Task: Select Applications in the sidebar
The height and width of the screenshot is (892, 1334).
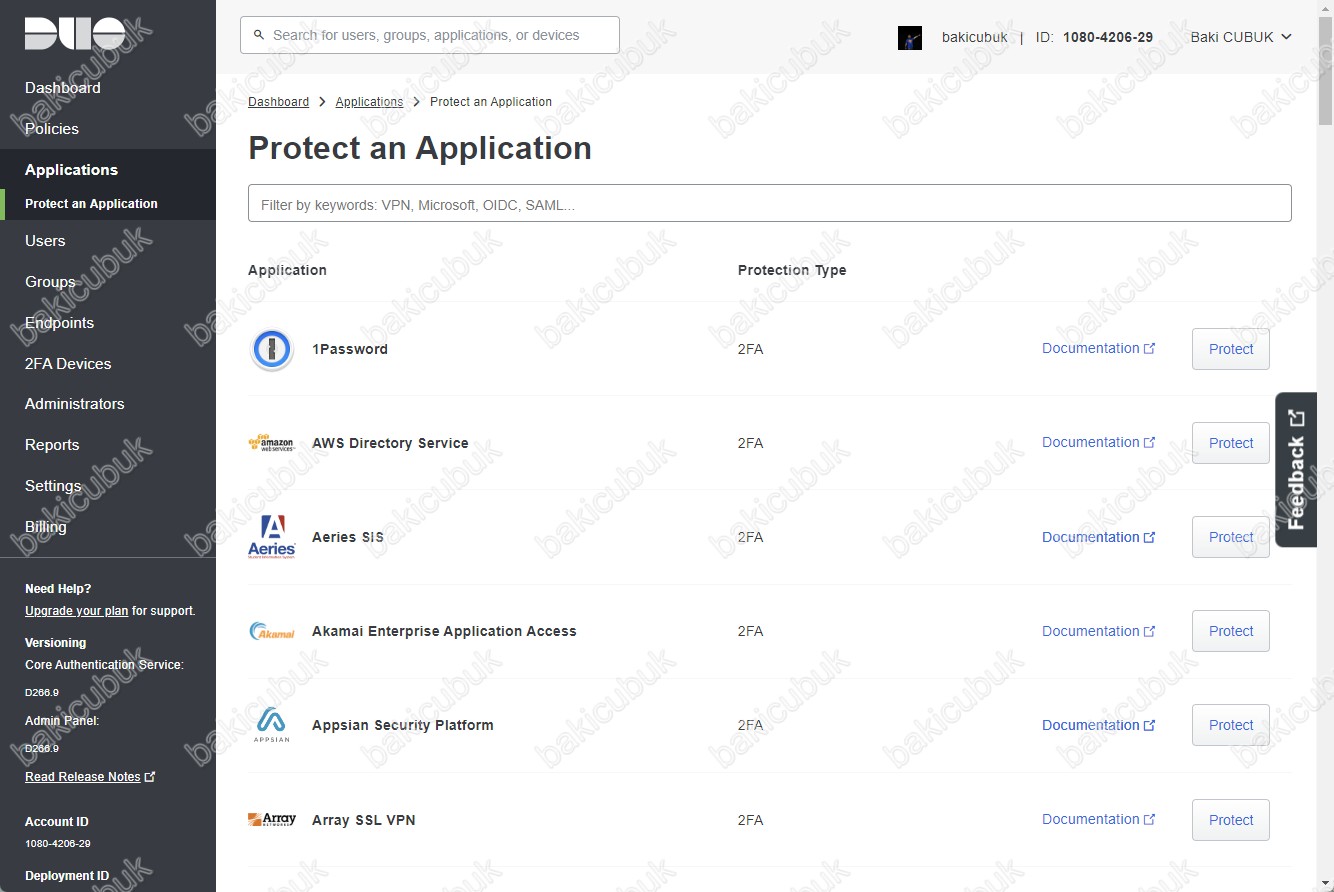Action: (71, 170)
